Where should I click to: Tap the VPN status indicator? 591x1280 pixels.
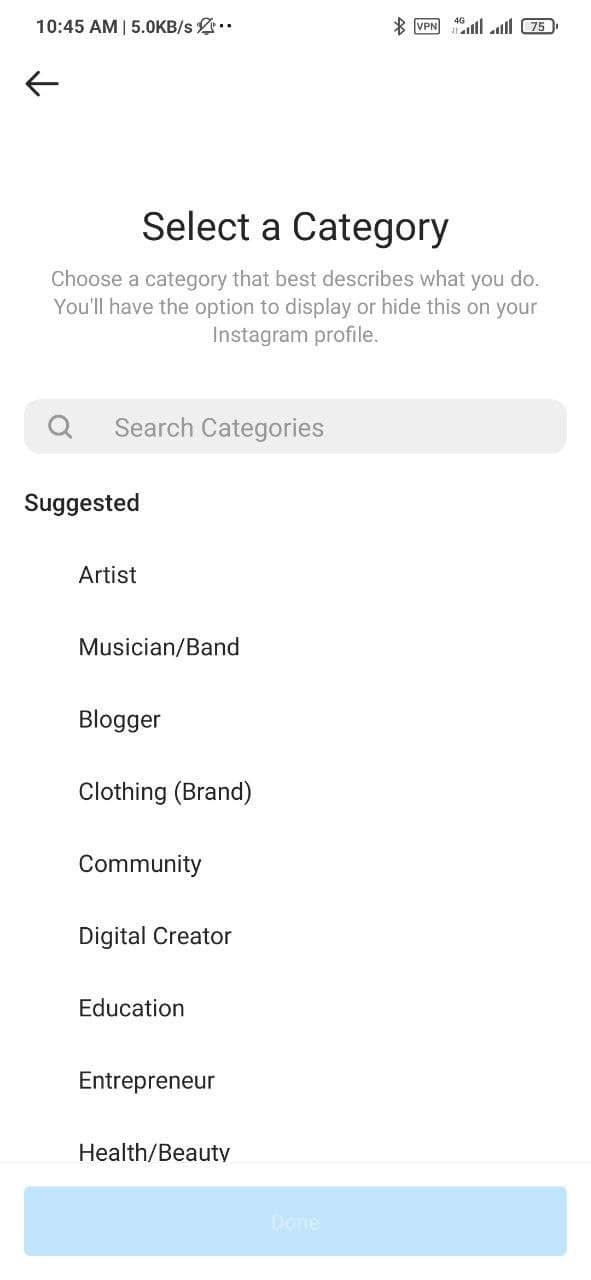click(x=427, y=27)
